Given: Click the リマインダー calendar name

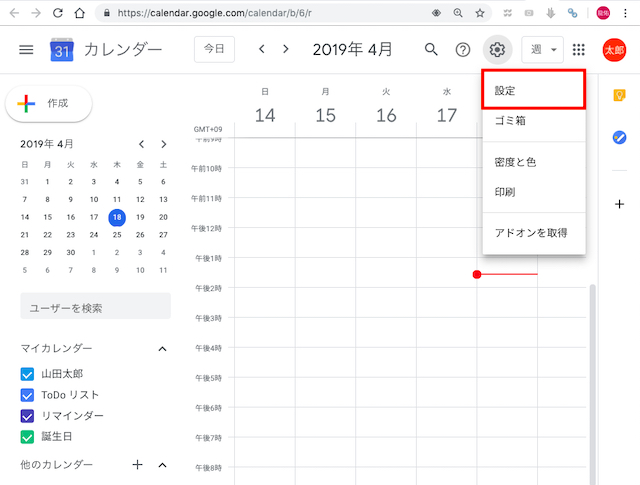Looking at the screenshot, I should click(73, 416).
